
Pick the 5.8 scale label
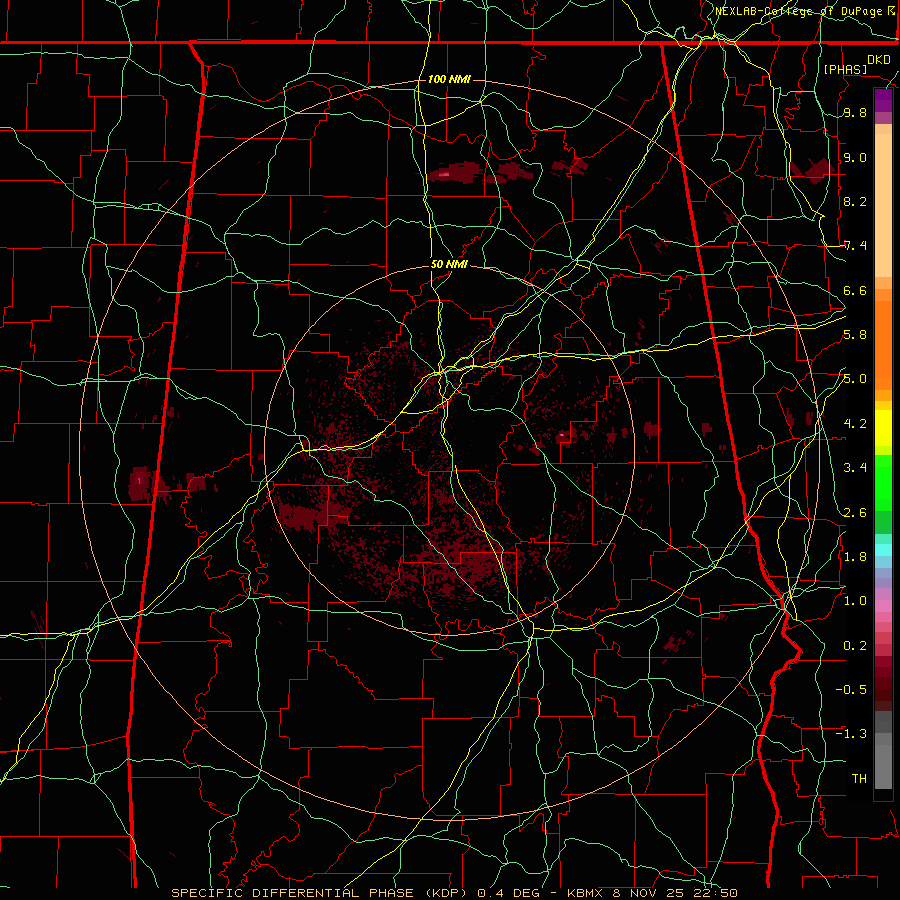click(x=855, y=335)
